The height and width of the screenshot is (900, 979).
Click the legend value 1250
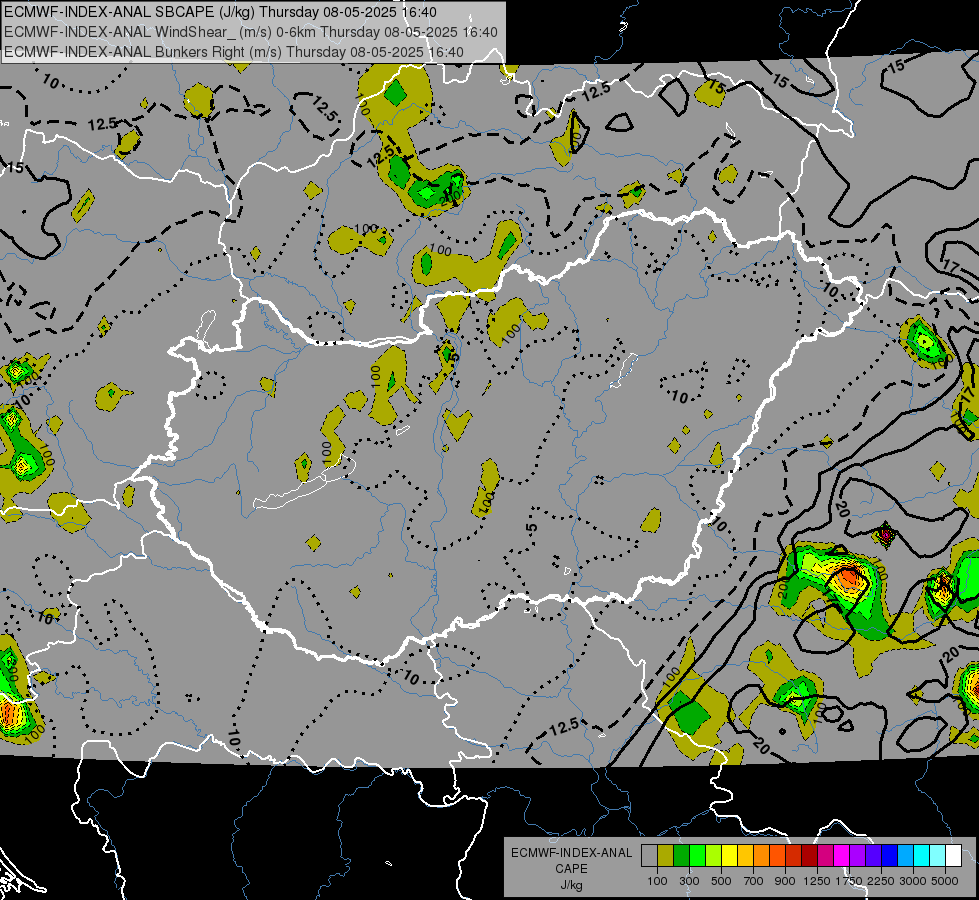(x=817, y=881)
